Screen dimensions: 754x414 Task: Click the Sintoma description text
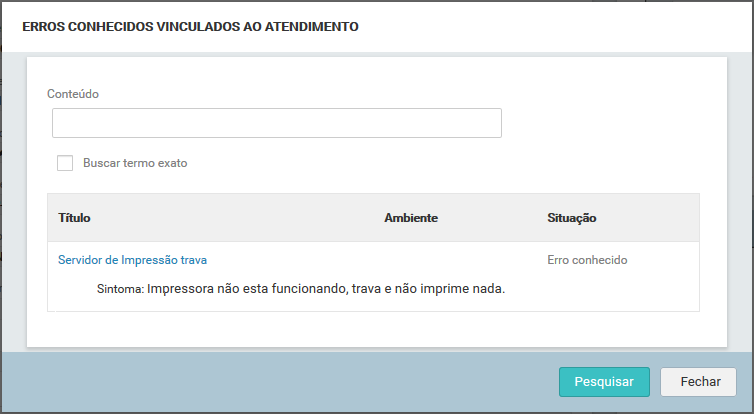[301, 289]
